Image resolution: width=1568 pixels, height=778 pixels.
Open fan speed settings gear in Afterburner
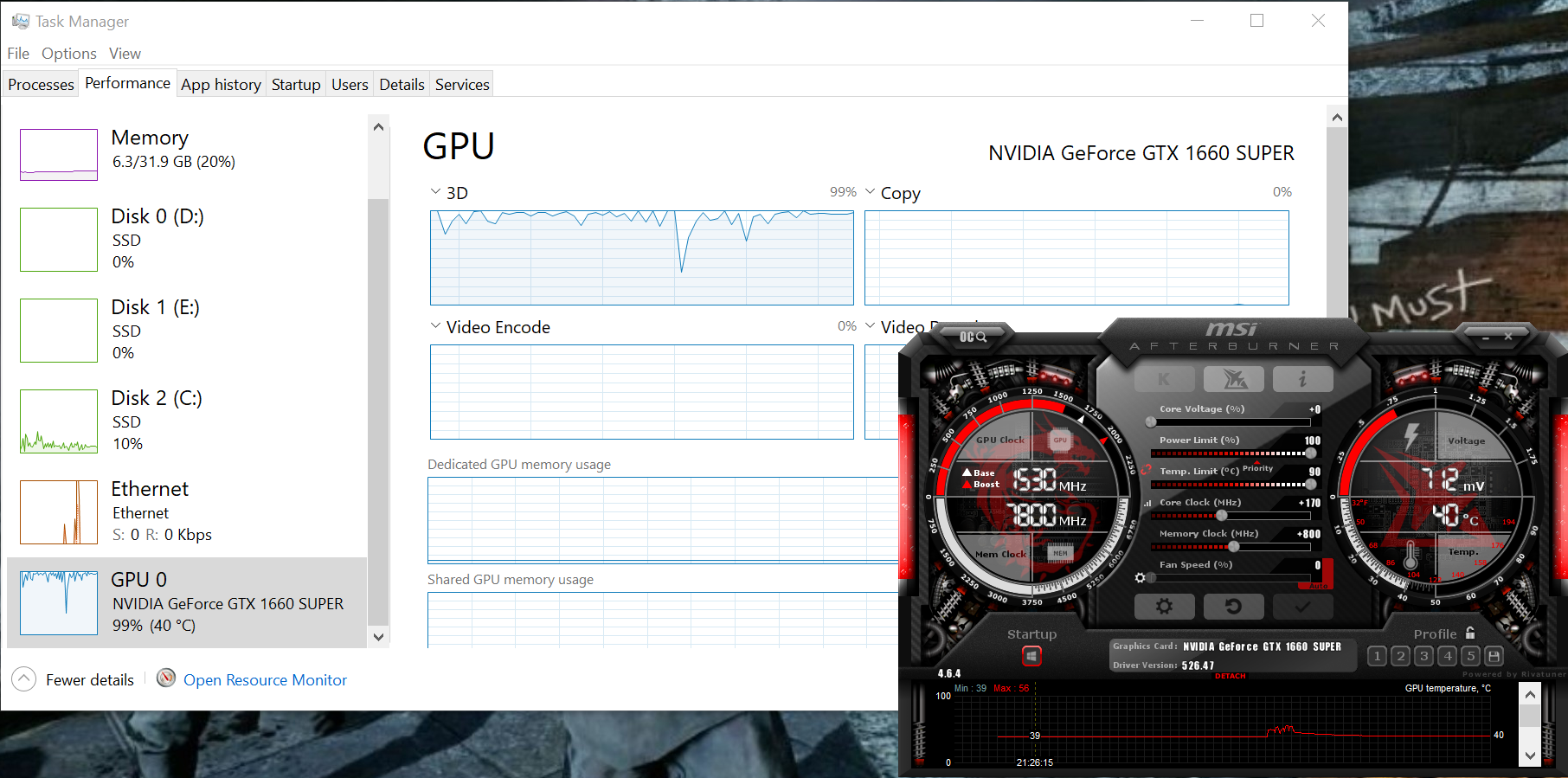[x=1141, y=577]
